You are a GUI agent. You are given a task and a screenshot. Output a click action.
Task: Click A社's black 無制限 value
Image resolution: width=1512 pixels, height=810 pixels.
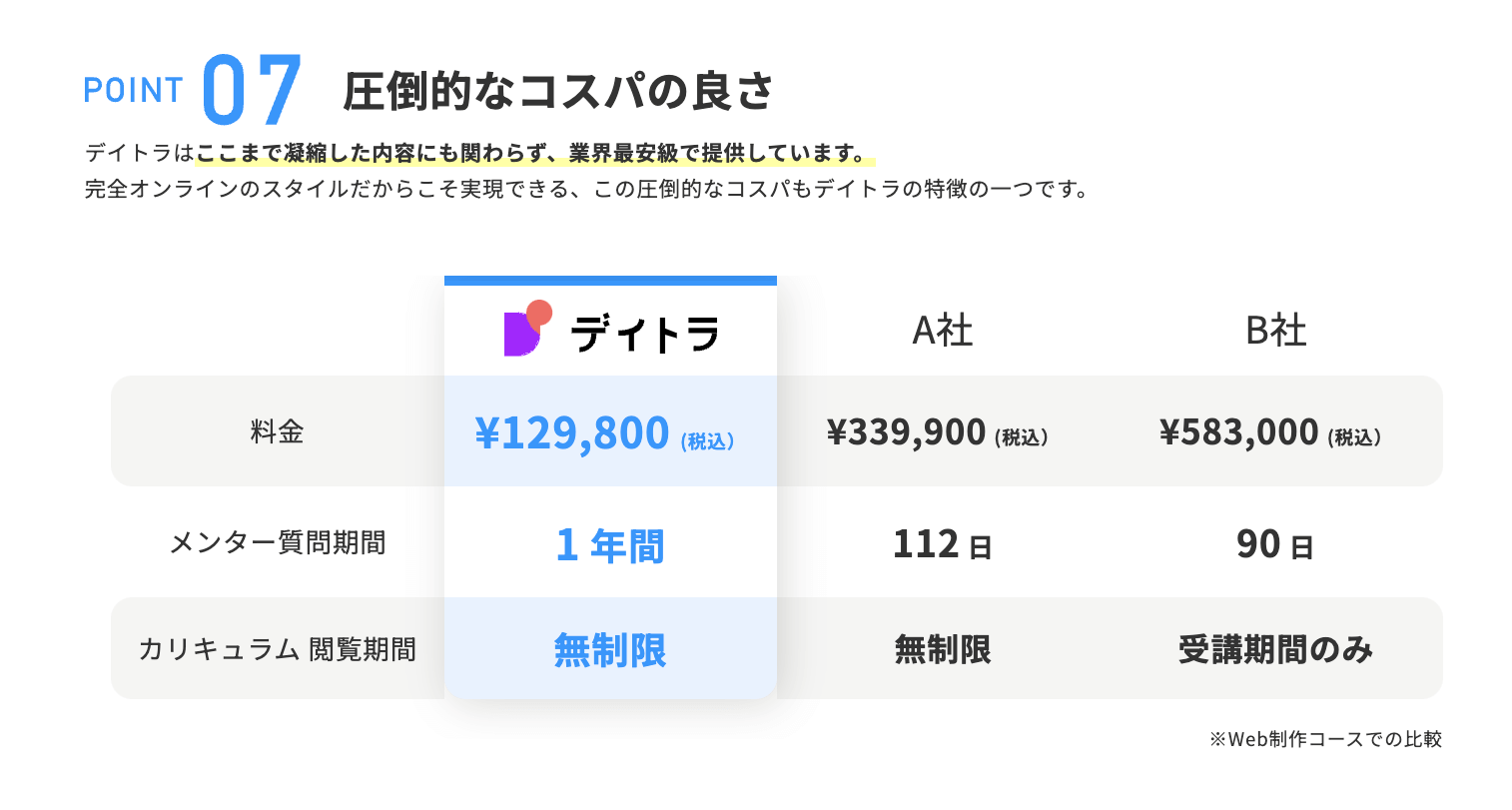(x=942, y=650)
